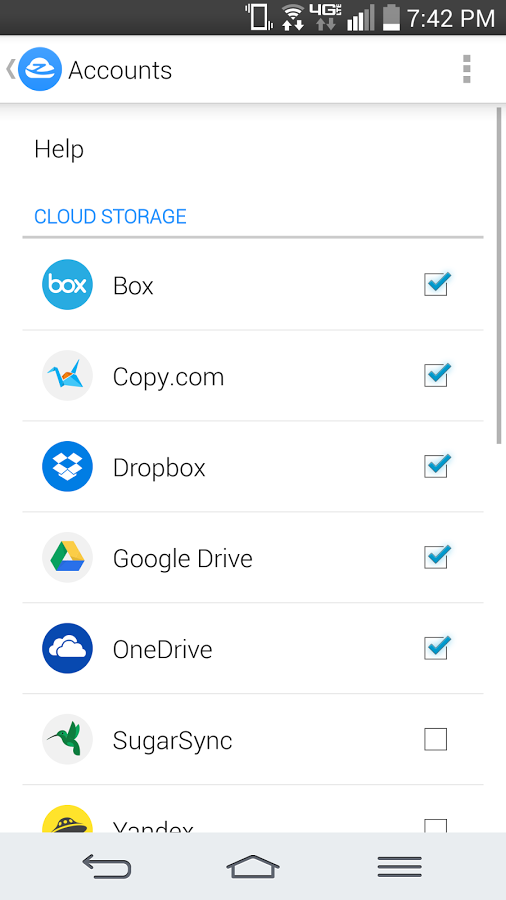
Task: Enable the SugarSync account checkbox
Action: click(x=435, y=739)
